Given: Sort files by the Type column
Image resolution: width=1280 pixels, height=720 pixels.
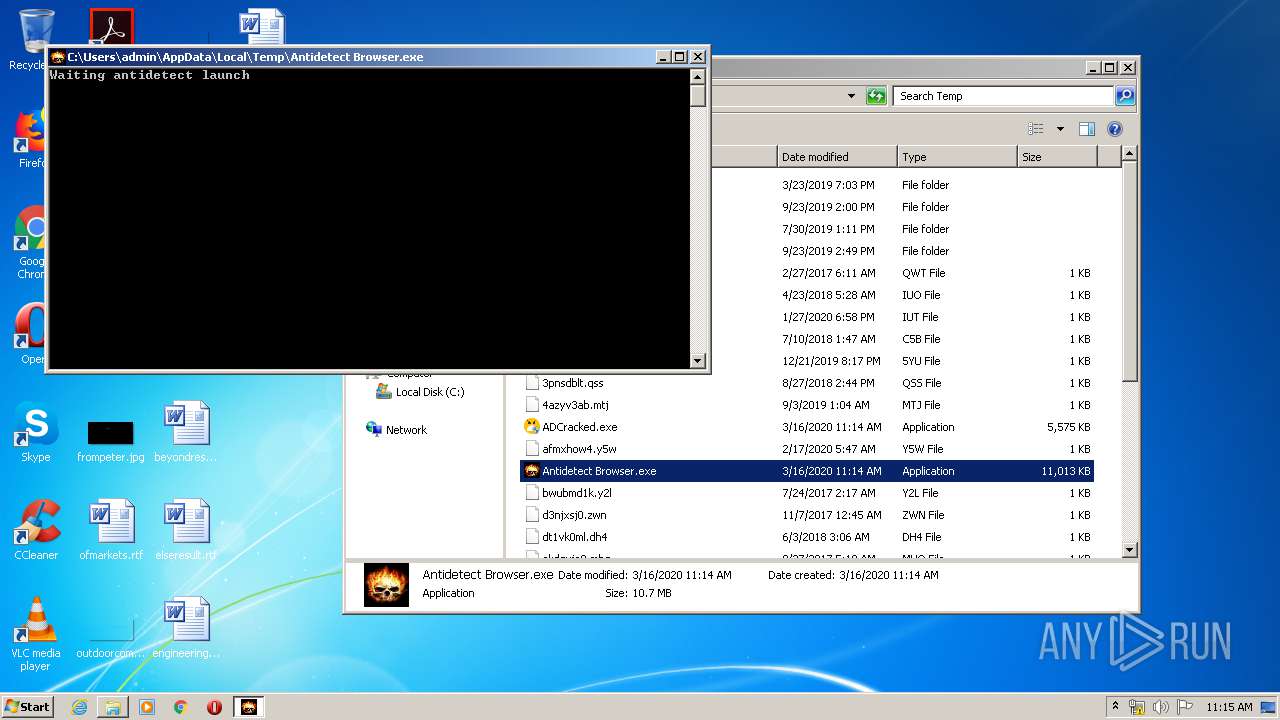Looking at the screenshot, I should tap(957, 157).
